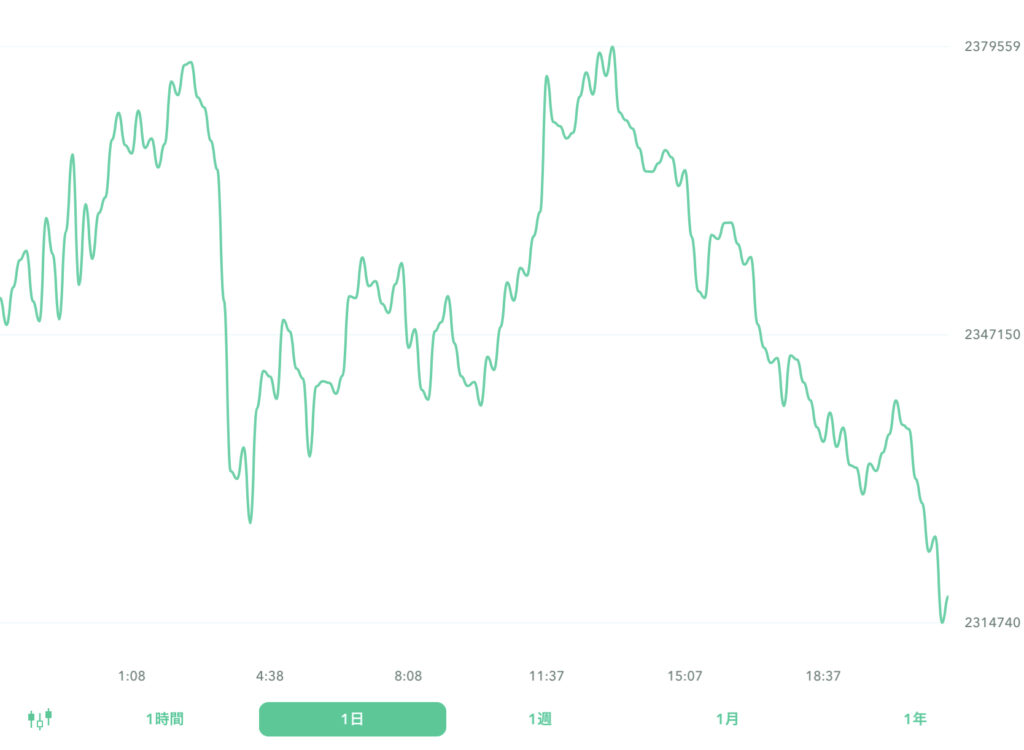Click the 2379559 price axis label

[992, 46]
